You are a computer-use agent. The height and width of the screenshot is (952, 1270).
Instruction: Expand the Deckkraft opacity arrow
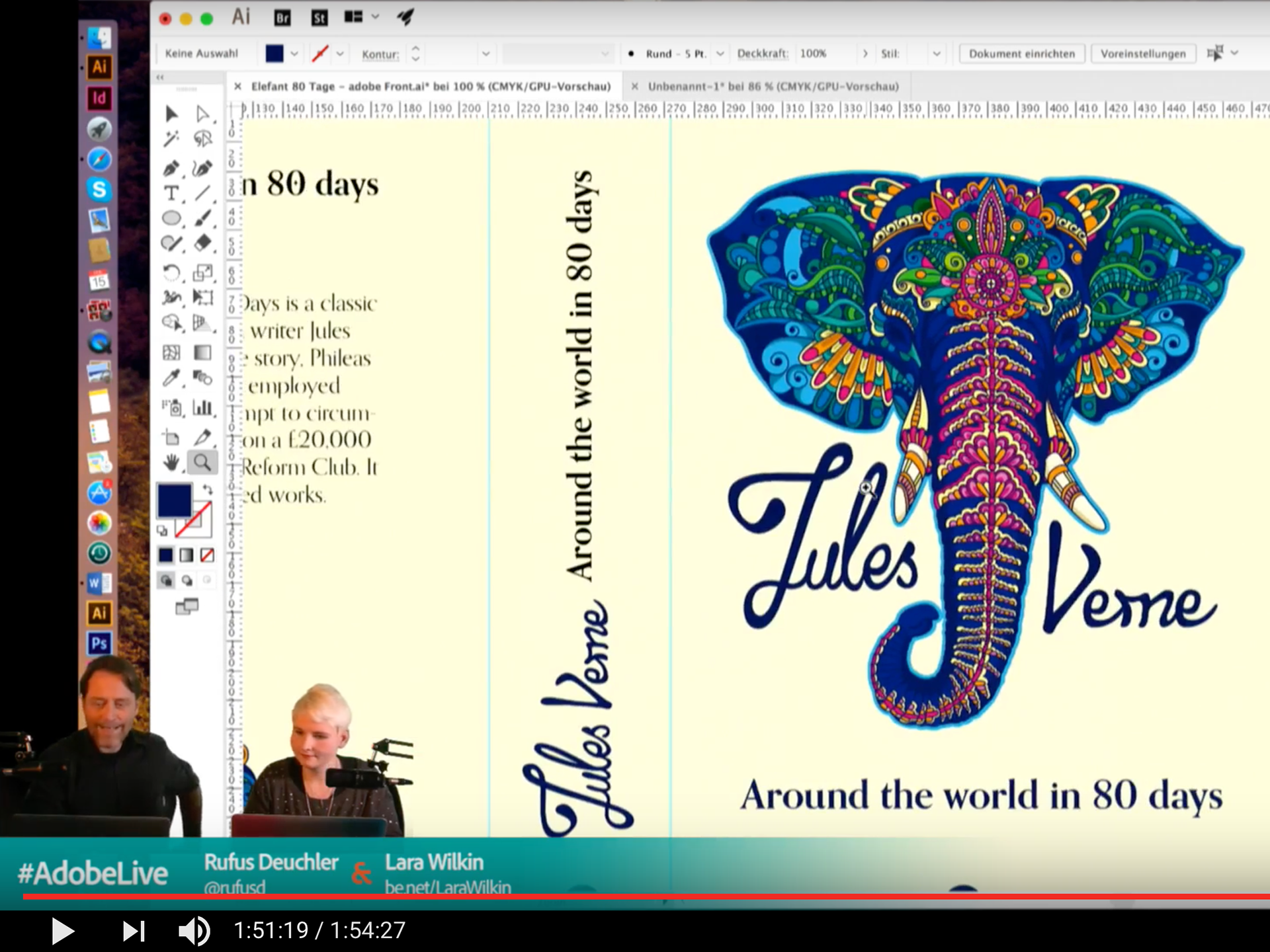[x=865, y=54]
